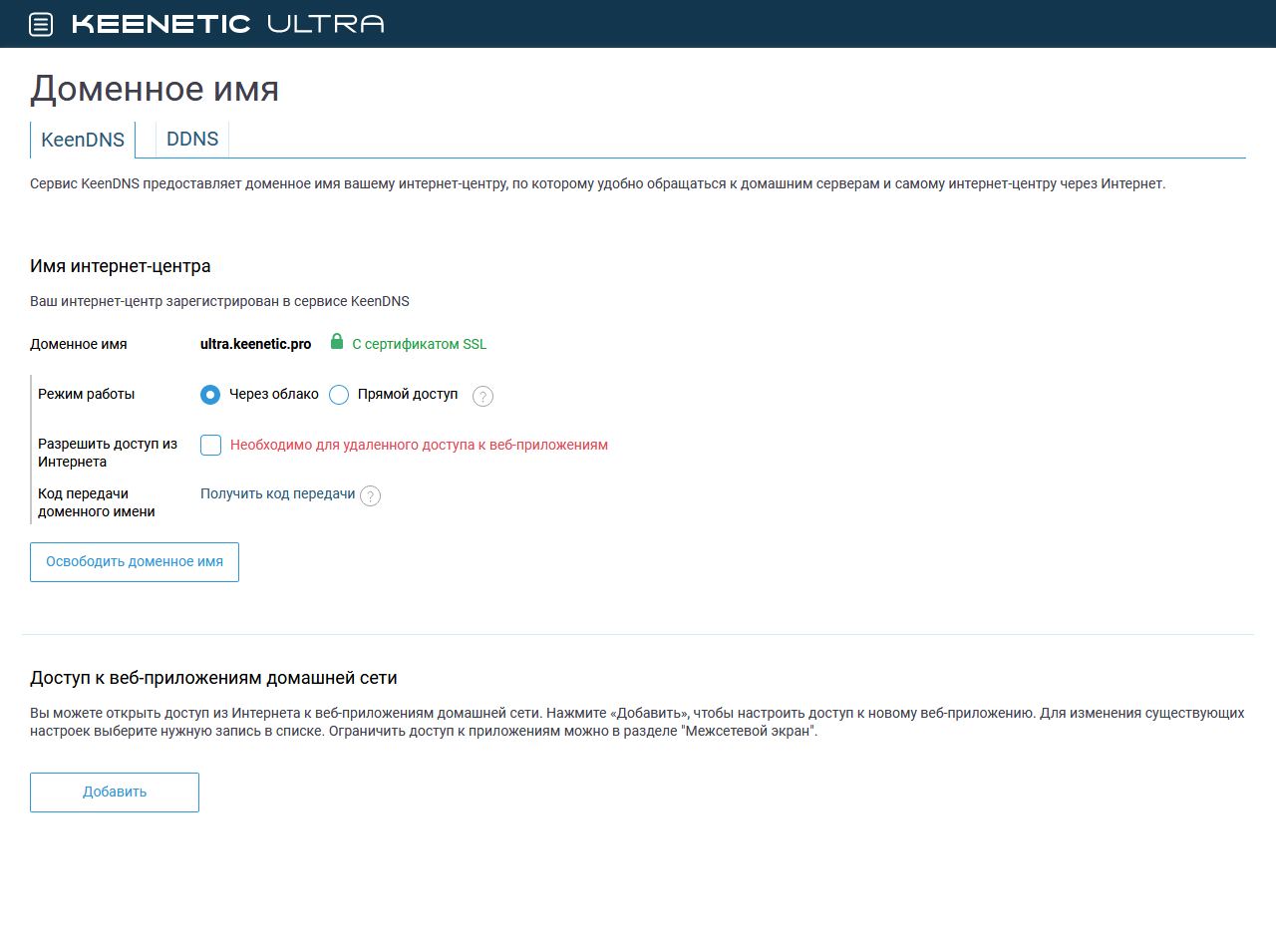Click the green SSL lock icon
This screenshot has width=1276, height=952.
pyautogui.click(x=337, y=341)
